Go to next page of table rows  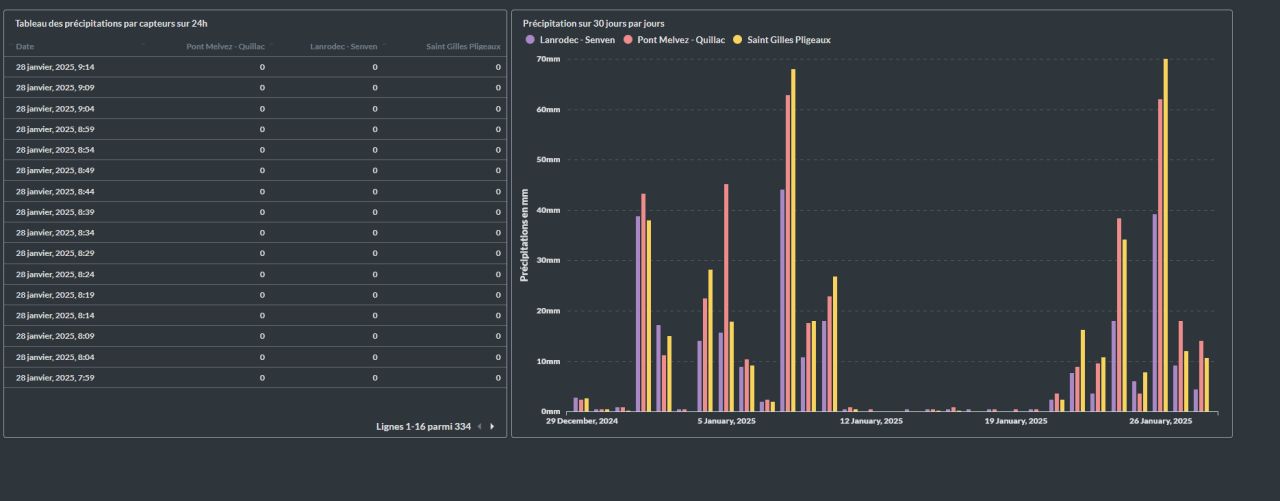point(492,427)
